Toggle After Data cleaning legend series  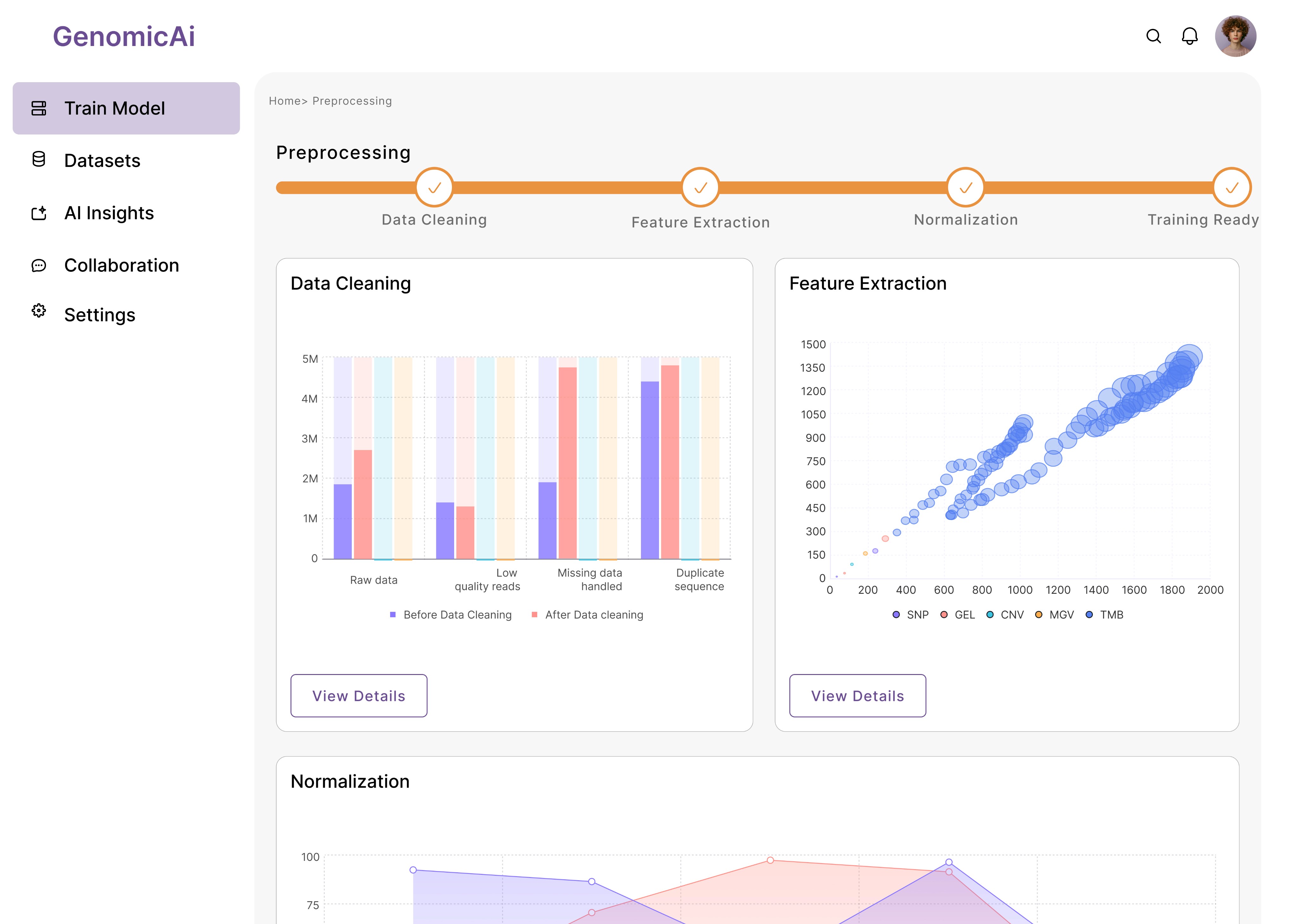[x=588, y=614]
